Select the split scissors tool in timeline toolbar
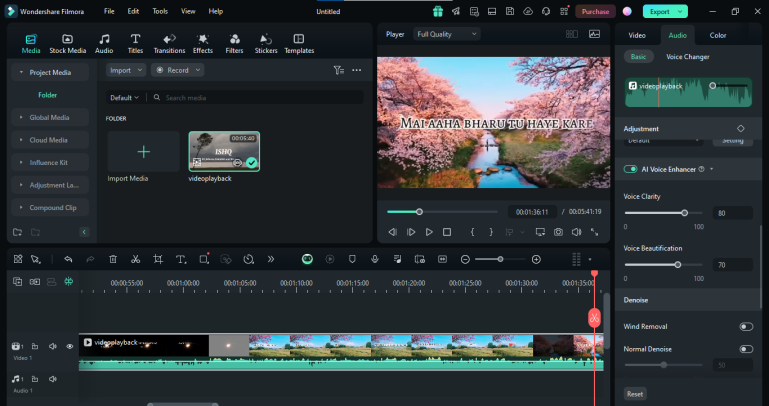 click(x=135, y=259)
